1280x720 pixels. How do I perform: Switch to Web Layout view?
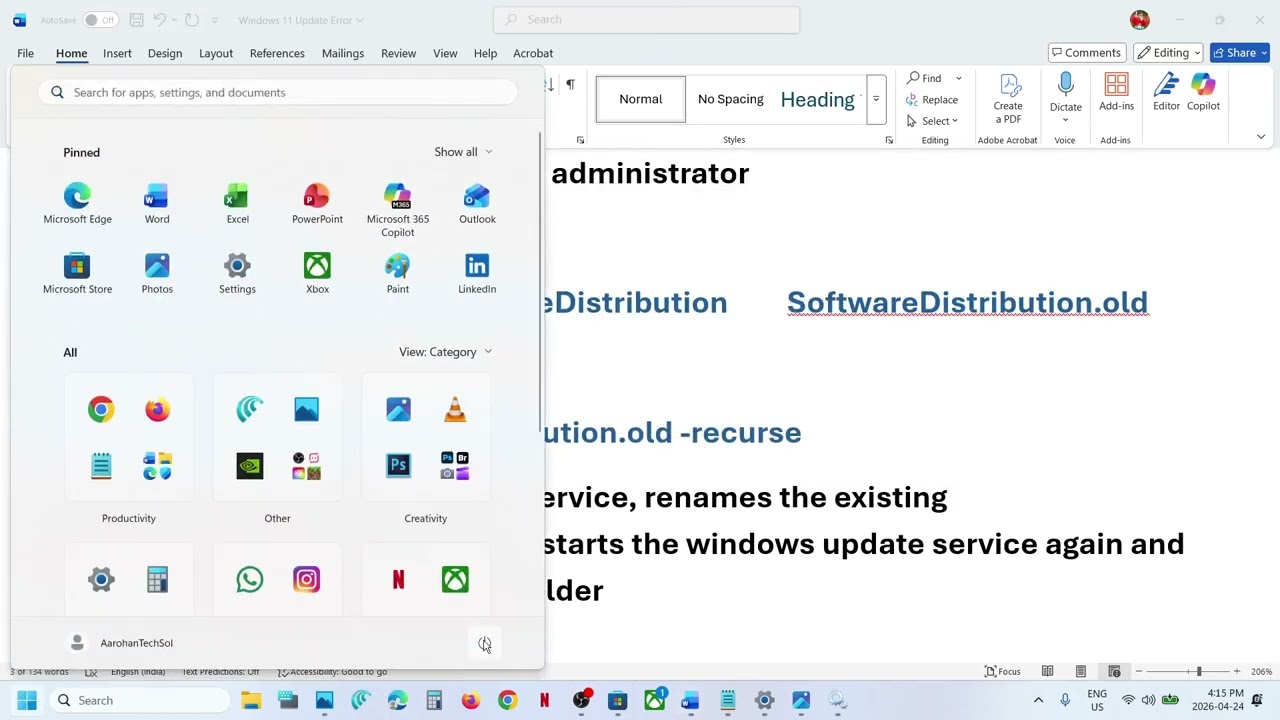1114,671
